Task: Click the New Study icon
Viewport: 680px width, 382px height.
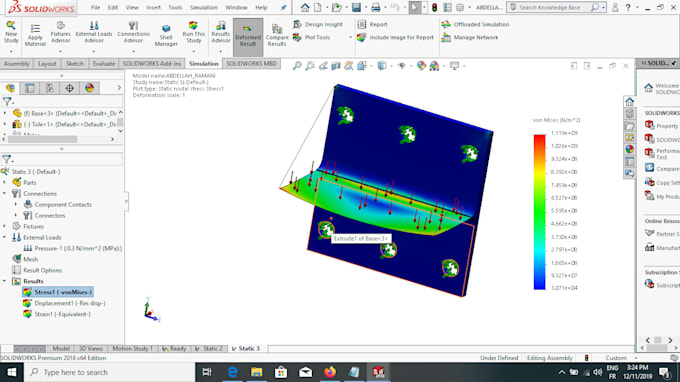Action: [x=11, y=32]
